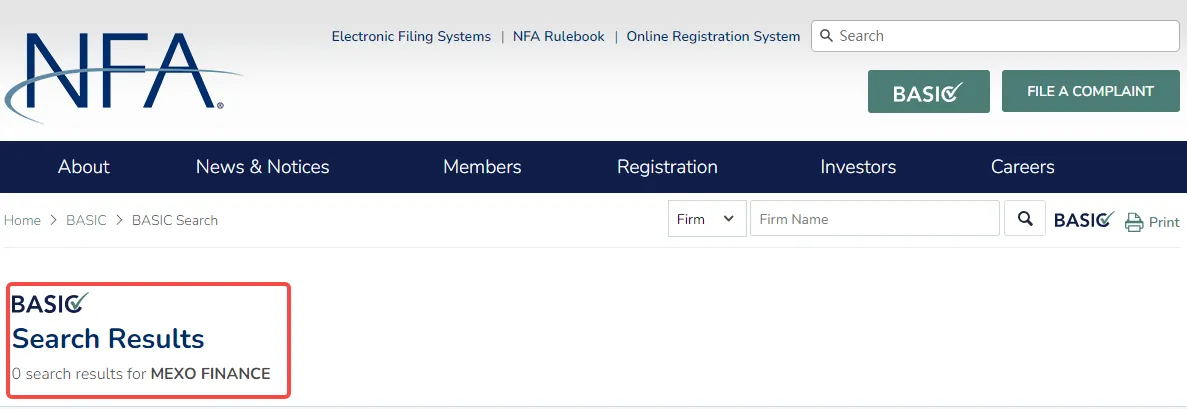Open the Members menu
This screenshot has height=409, width=1187.
482,167
